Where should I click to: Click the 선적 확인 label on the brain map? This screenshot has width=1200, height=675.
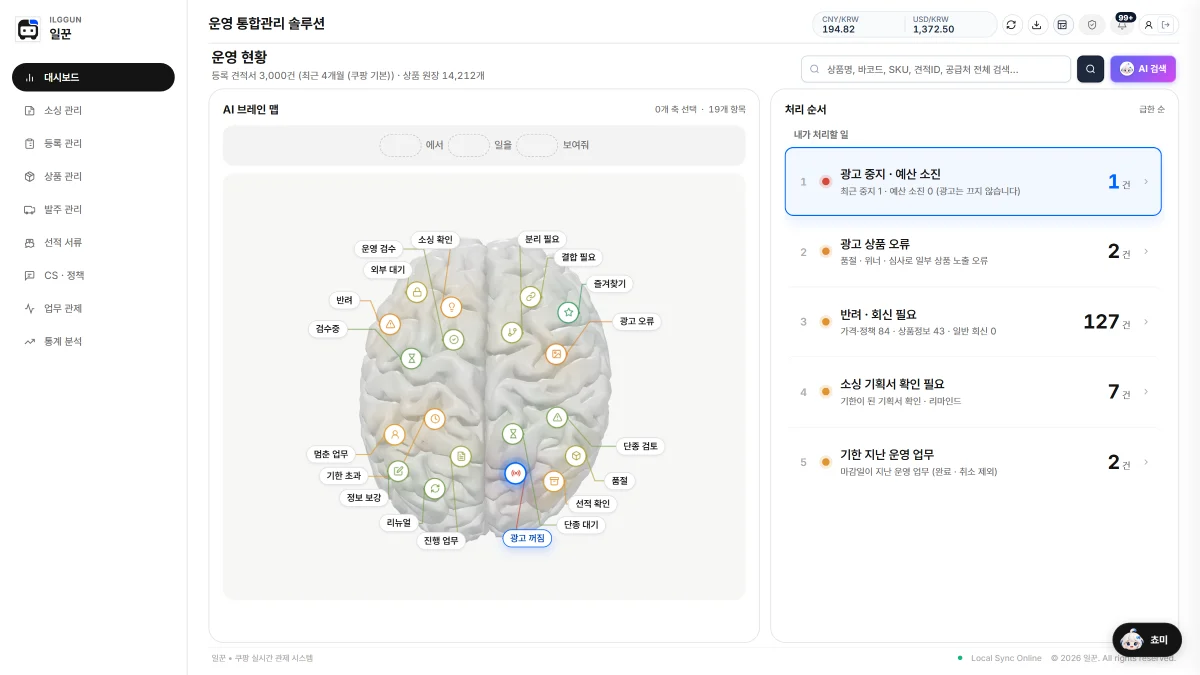[x=593, y=503]
